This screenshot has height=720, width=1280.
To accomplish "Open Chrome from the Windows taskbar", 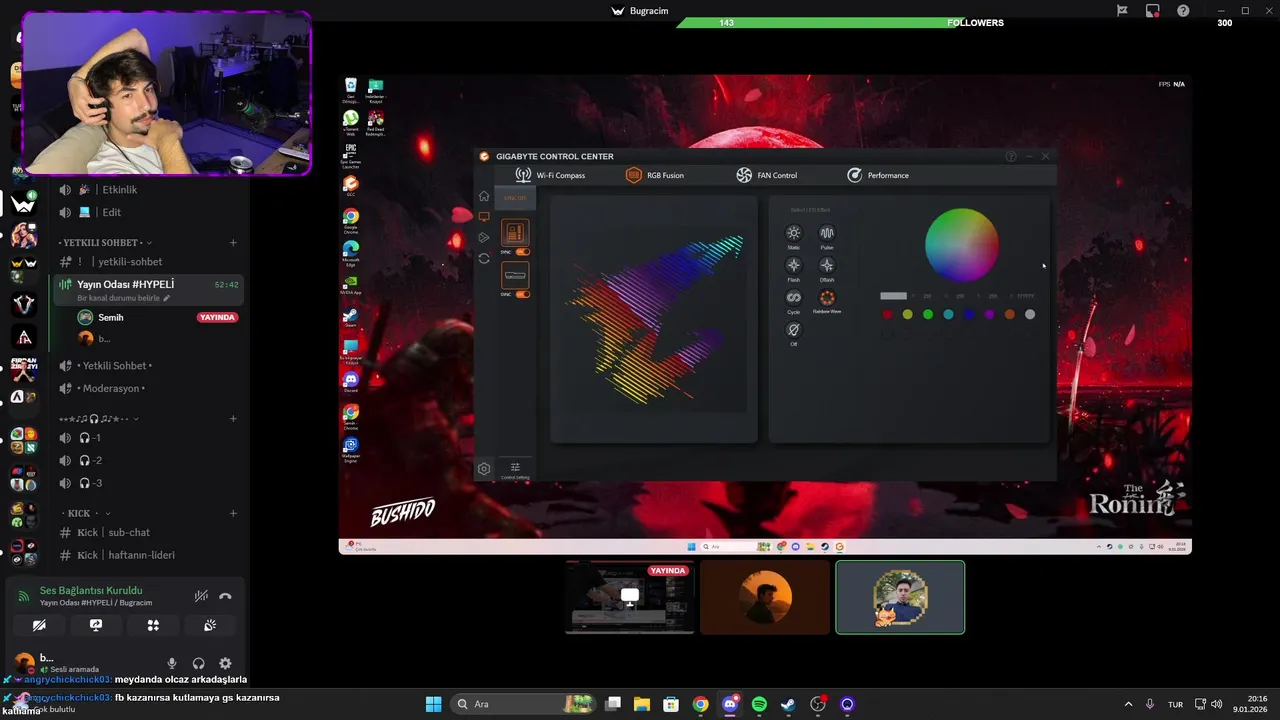I will (700, 704).
